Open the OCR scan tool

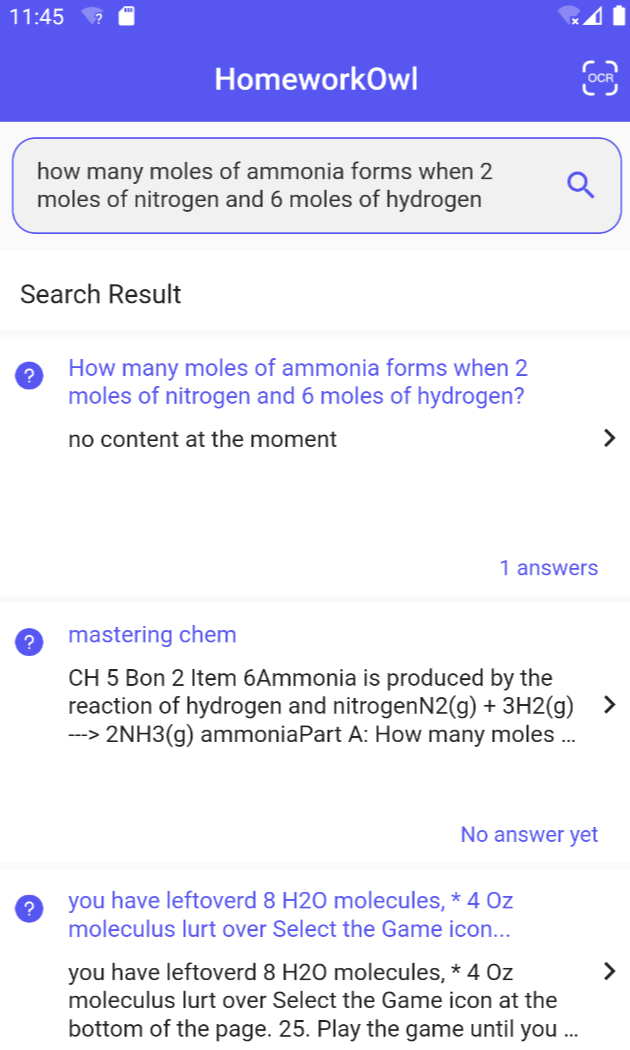[x=600, y=78]
